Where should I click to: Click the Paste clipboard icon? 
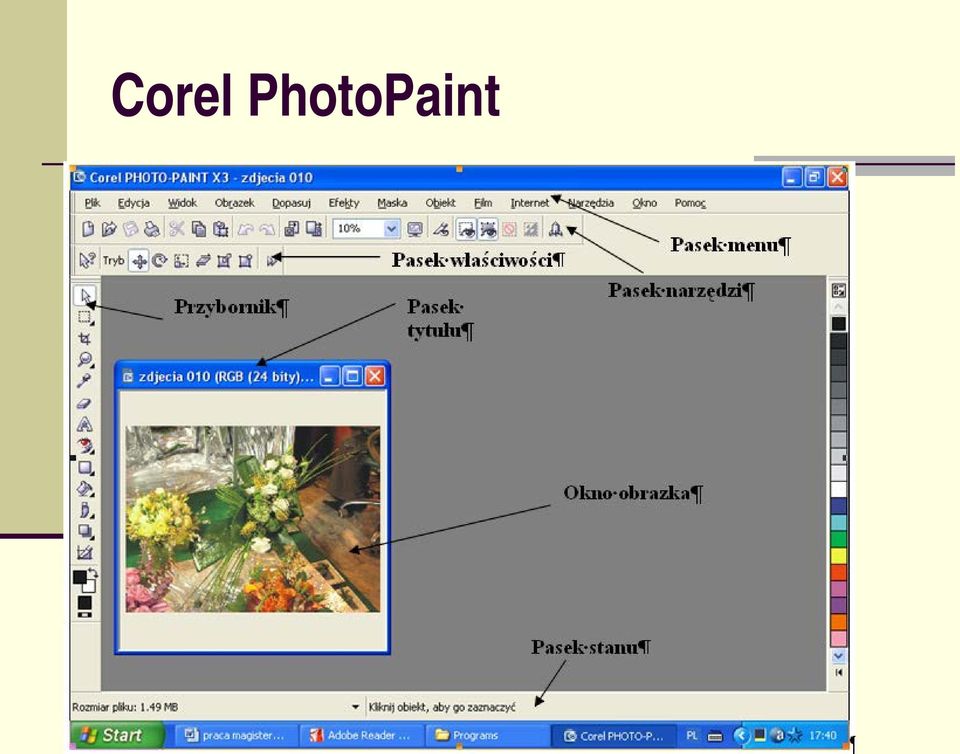(x=220, y=229)
